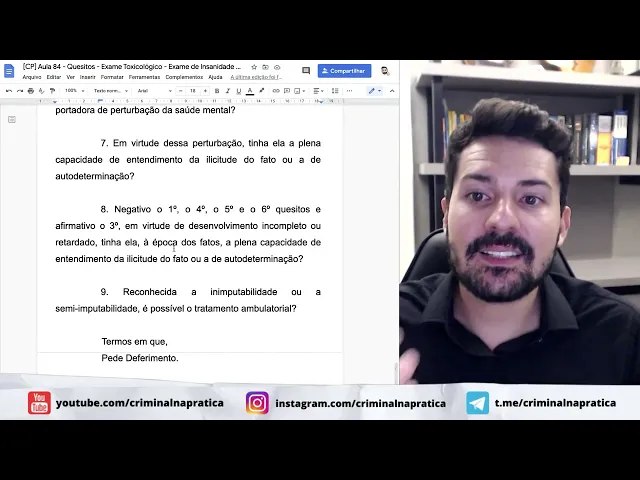Image resolution: width=640 pixels, height=480 pixels.
Task: Print the document
Action: pos(31,91)
